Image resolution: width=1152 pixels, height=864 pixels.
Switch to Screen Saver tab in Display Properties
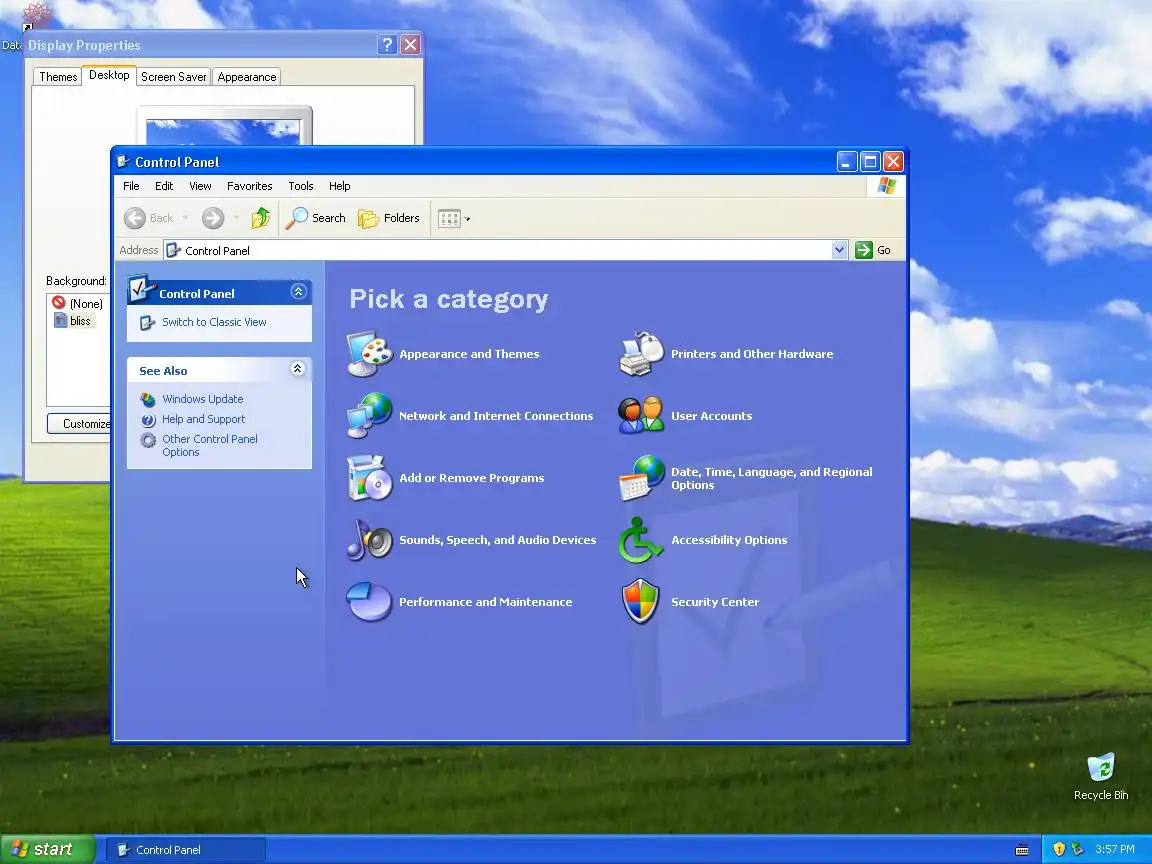[x=173, y=77]
